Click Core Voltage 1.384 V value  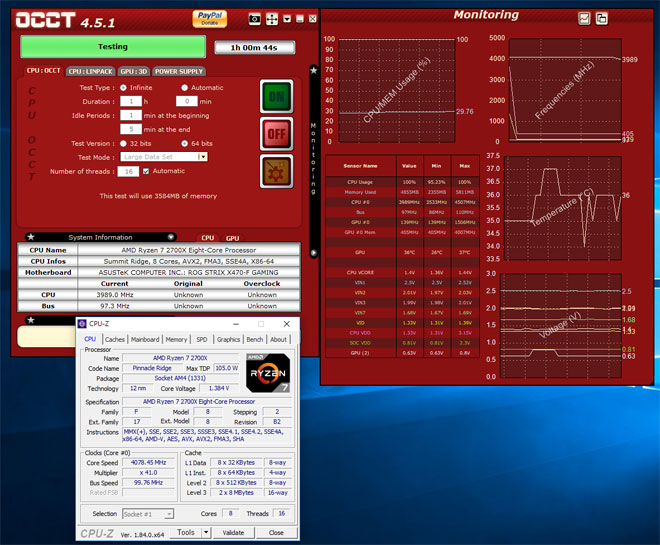tap(218, 388)
